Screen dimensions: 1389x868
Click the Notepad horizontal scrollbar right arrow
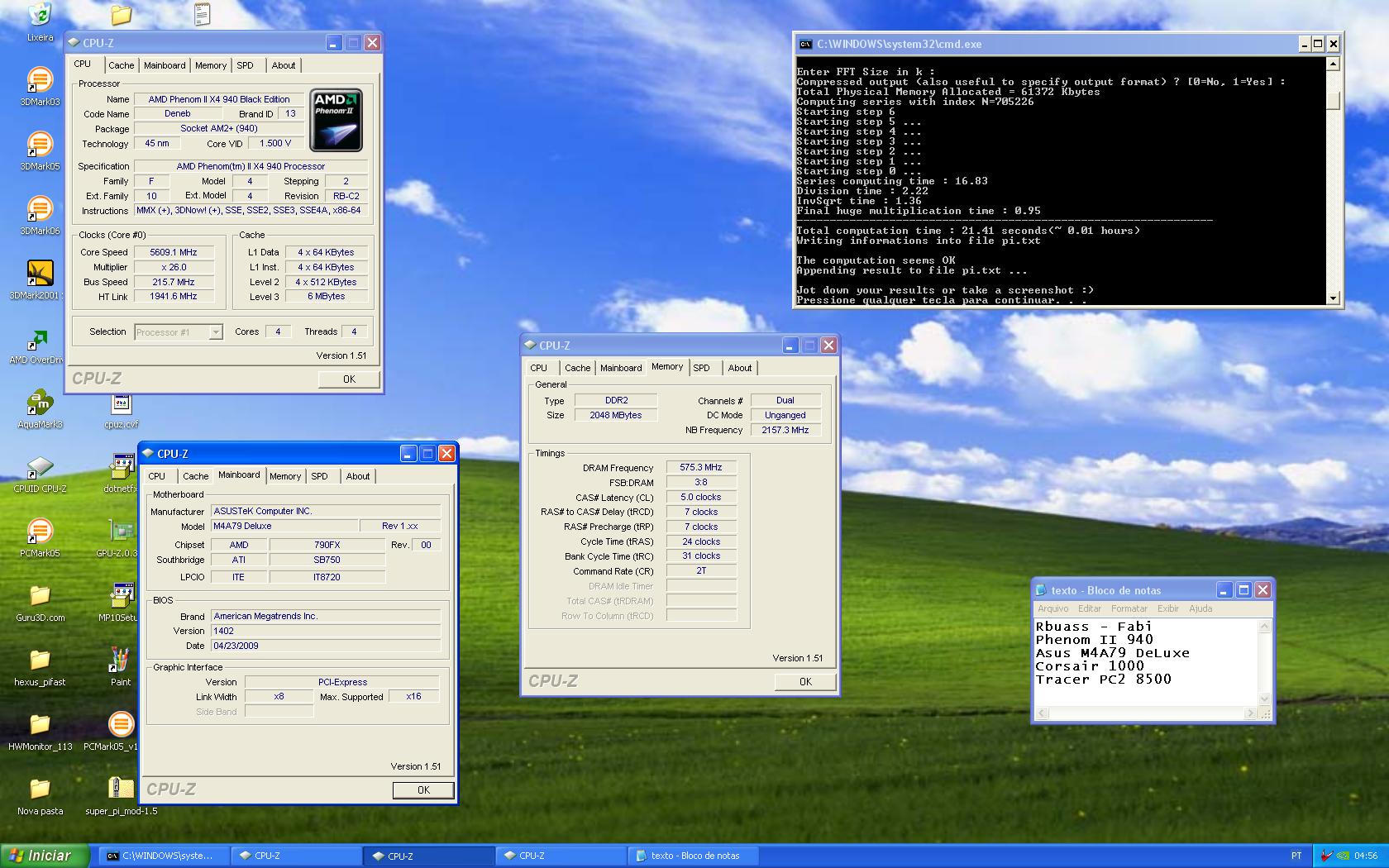coord(1250,713)
